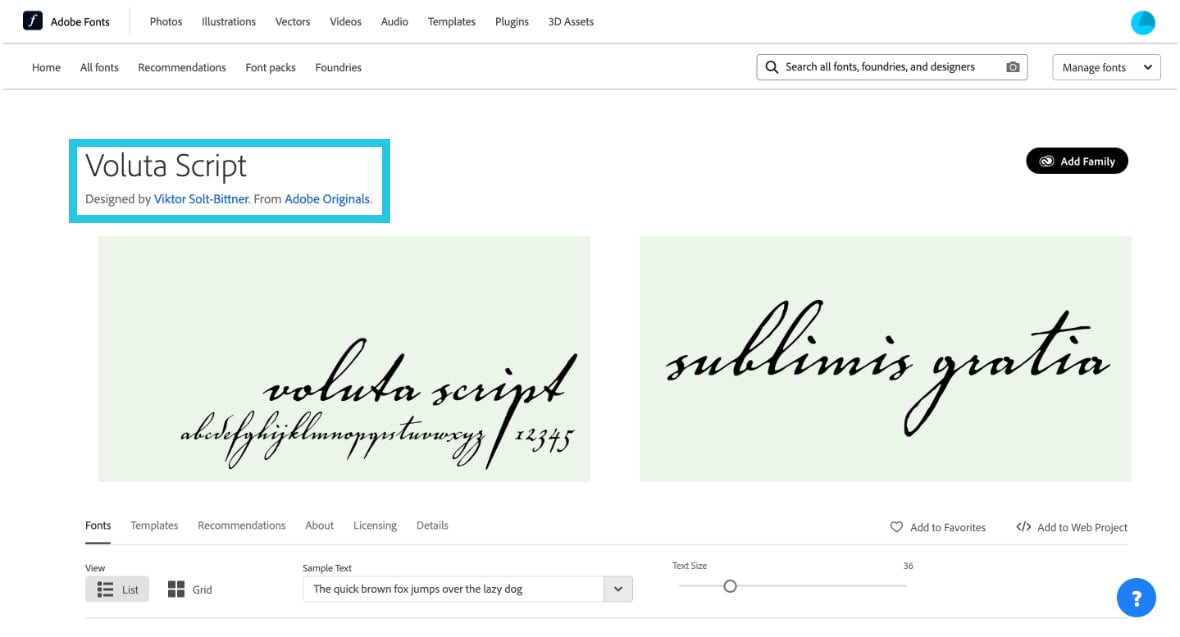Click Add to Favorites
This screenshot has width=1180, height=637.
click(x=938, y=527)
